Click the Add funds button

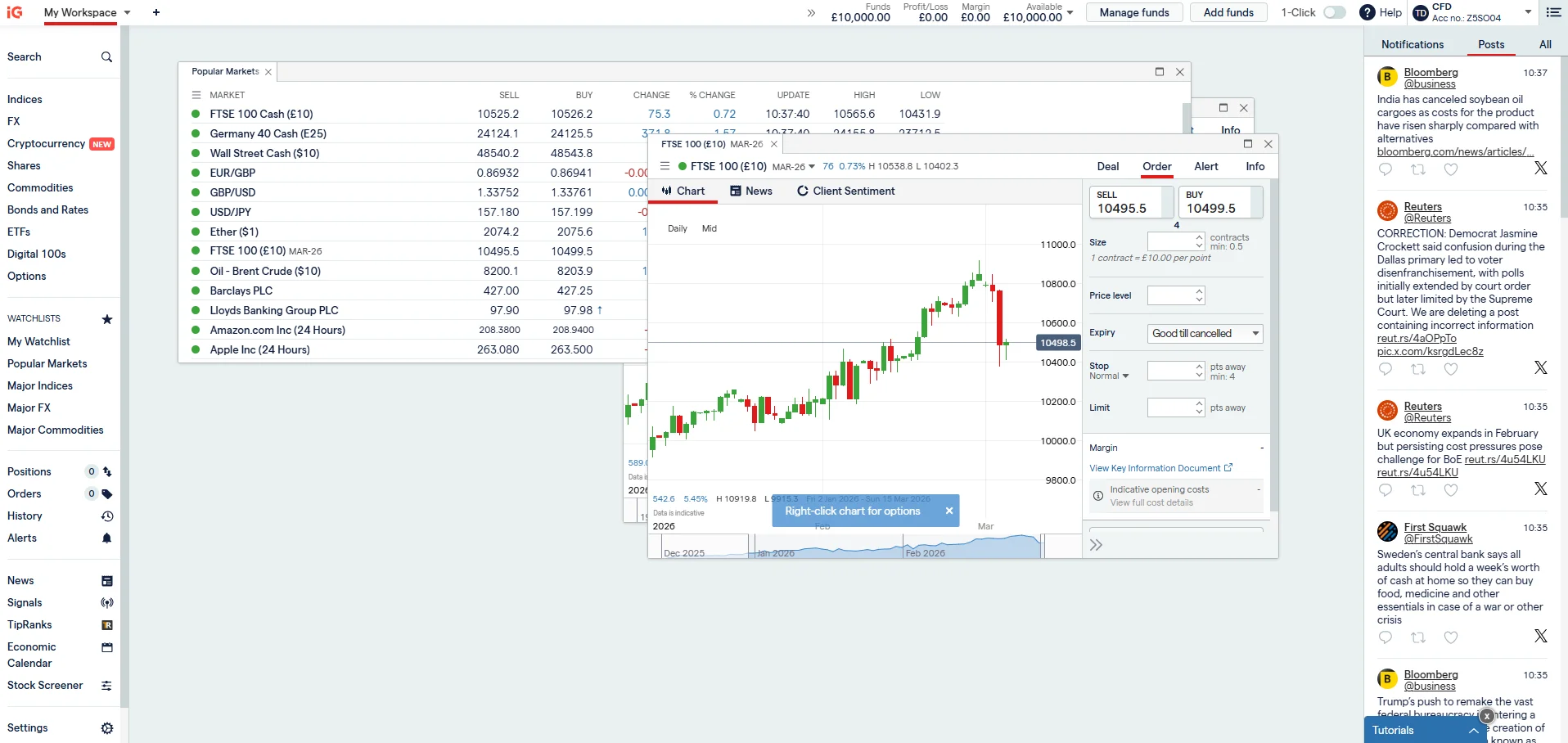[1228, 12]
